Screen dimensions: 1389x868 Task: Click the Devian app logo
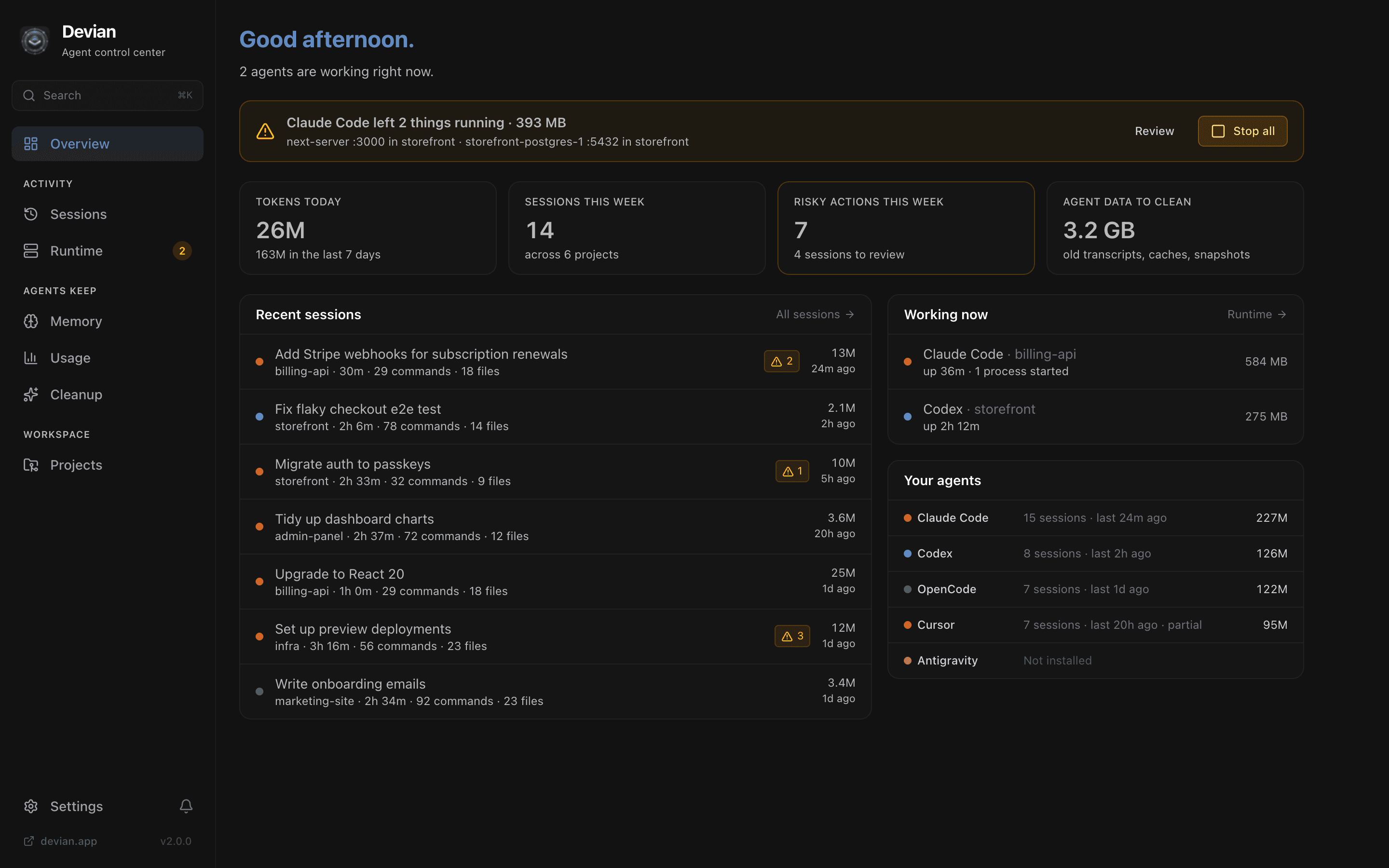pos(34,40)
